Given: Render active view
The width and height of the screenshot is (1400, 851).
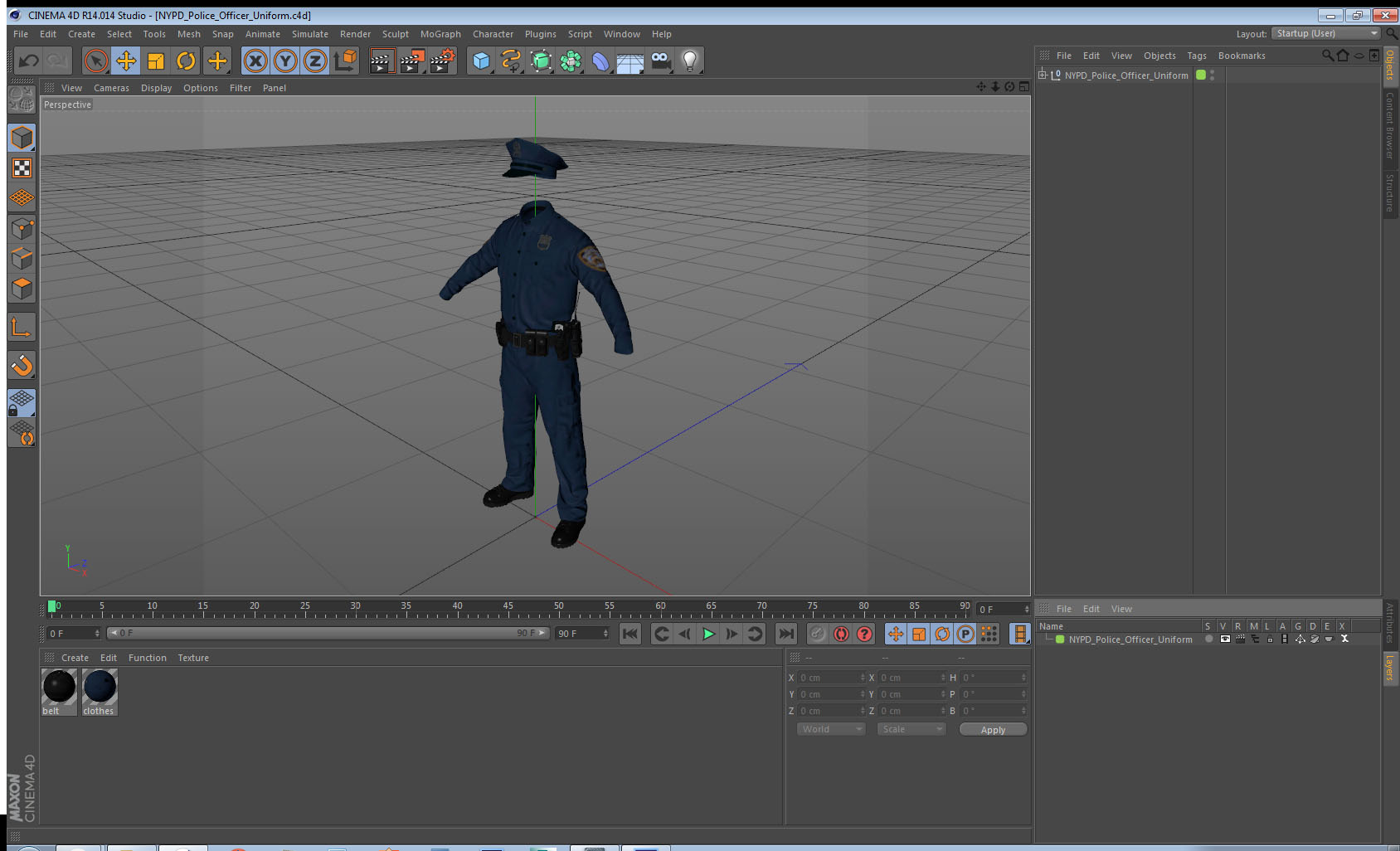Looking at the screenshot, I should pyautogui.click(x=381, y=61).
